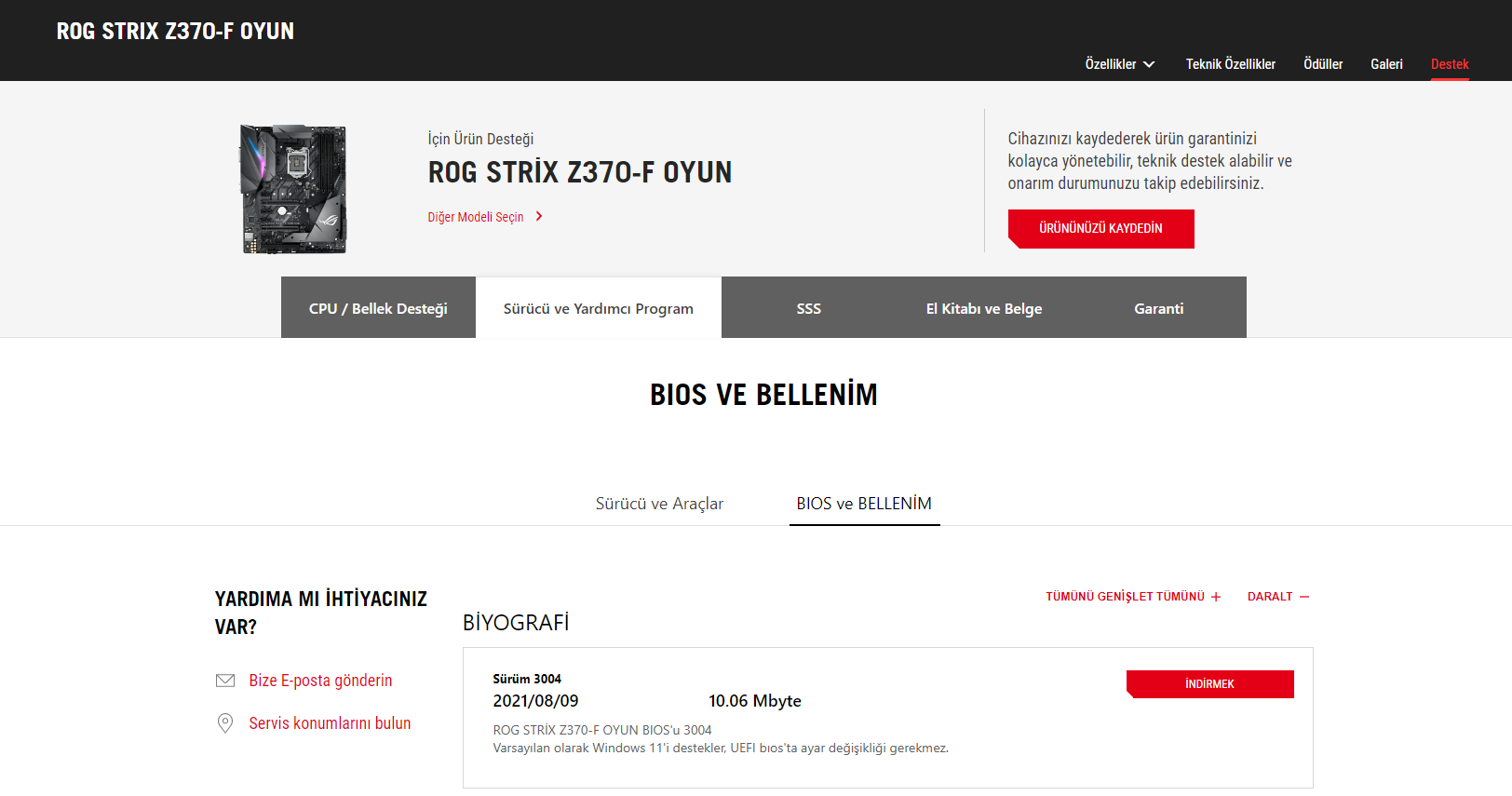Image resolution: width=1512 pixels, height=796 pixels.
Task: Click the Diğer Modeli Seçin link
Action: 476,217
